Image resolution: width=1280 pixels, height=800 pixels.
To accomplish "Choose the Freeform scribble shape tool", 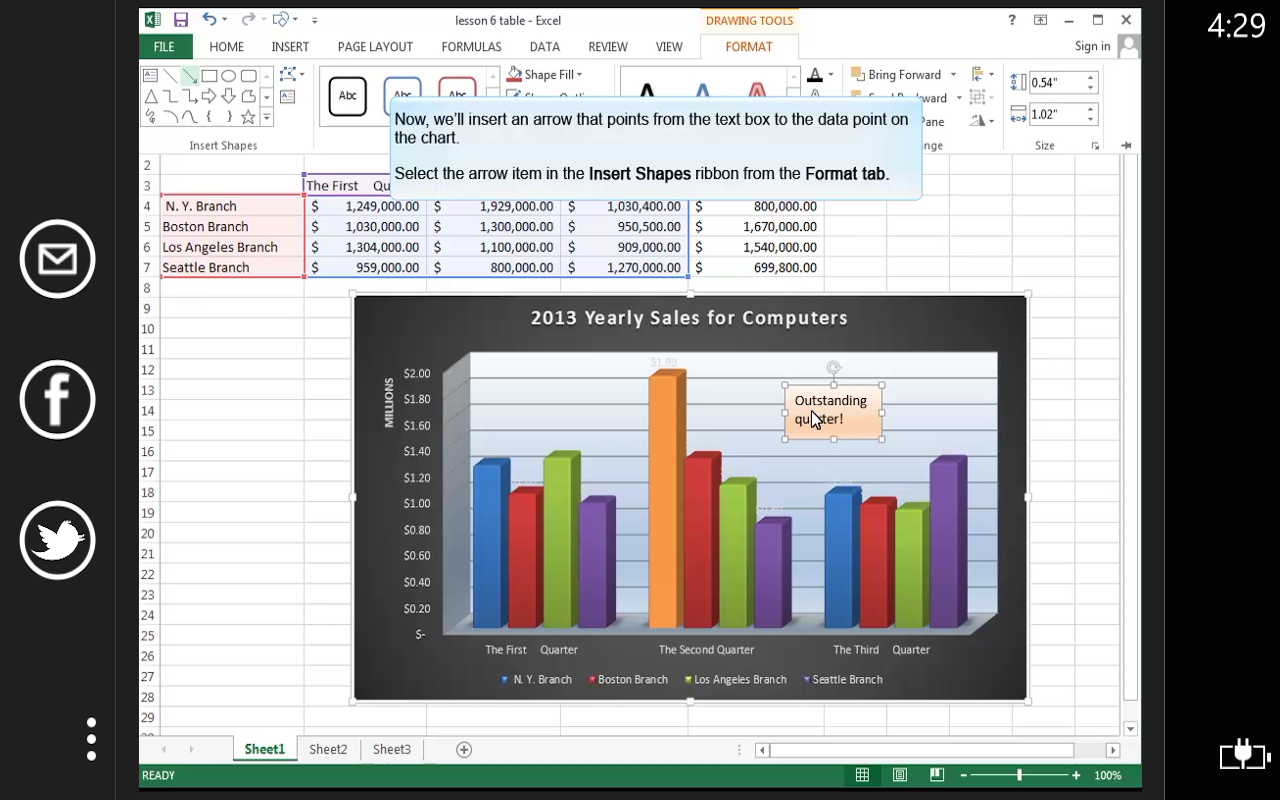I will [150, 116].
